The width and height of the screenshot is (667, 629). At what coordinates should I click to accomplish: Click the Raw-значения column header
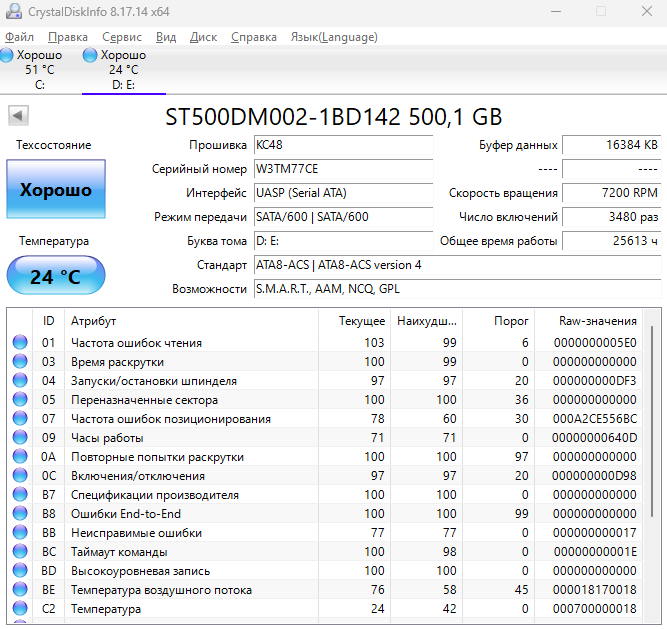(589, 321)
